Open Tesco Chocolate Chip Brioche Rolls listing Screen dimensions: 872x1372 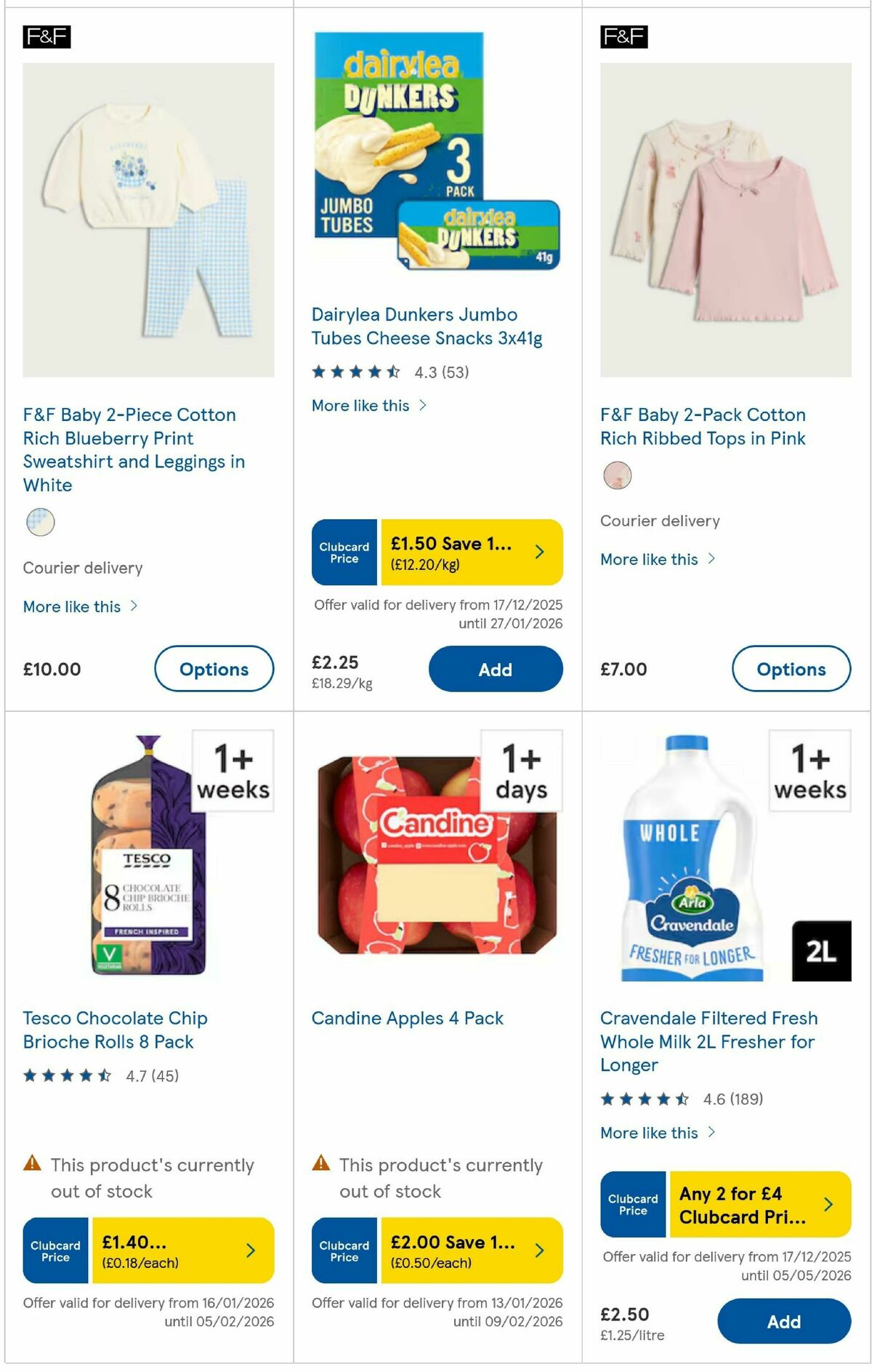(115, 1030)
